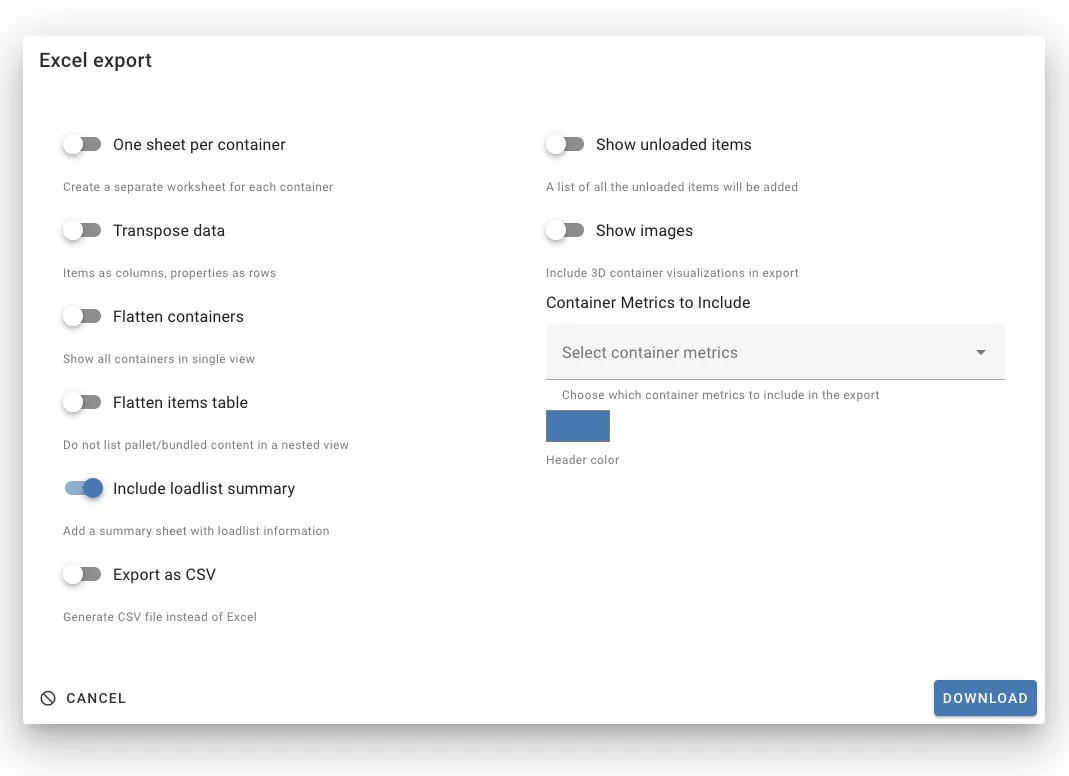
Task: Disable Include loadlist summary
Action: tap(82, 488)
